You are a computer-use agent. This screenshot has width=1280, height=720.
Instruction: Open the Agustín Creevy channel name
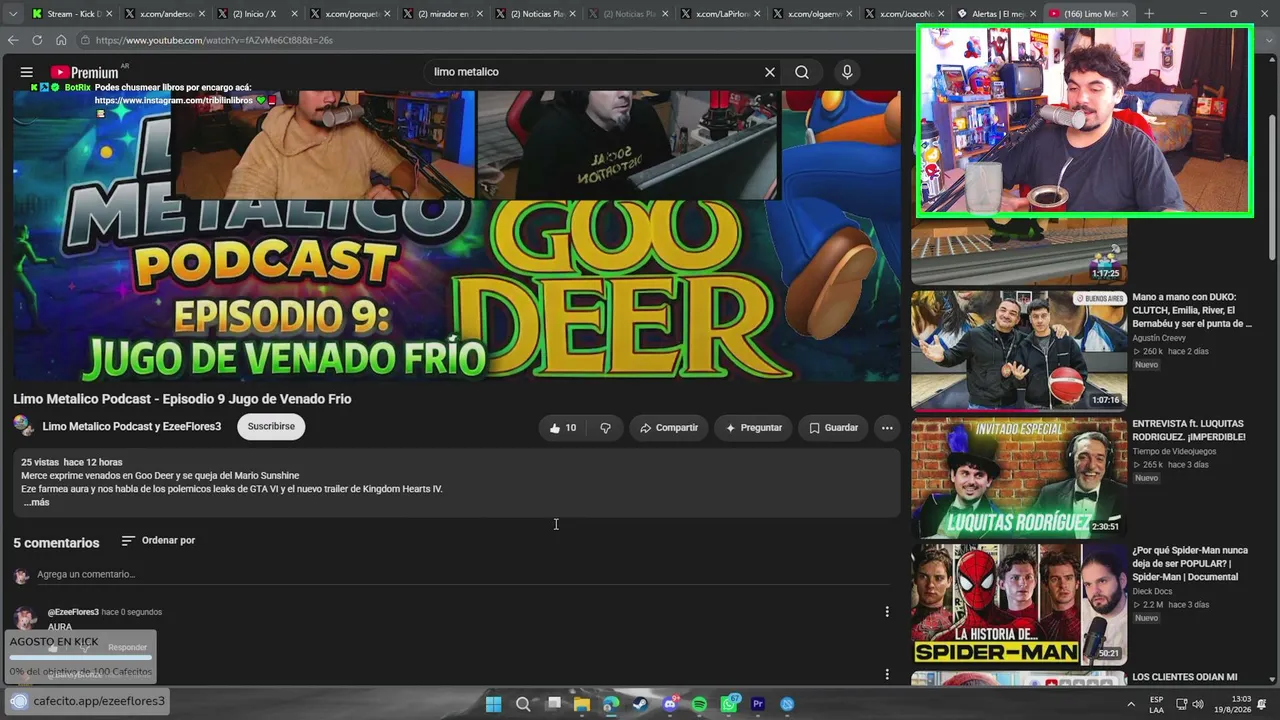coord(1159,338)
